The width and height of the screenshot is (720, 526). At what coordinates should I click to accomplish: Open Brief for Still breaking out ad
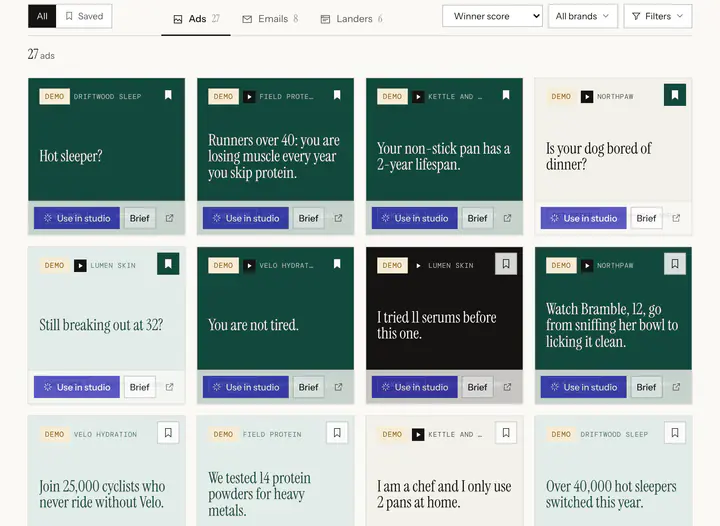(140, 387)
